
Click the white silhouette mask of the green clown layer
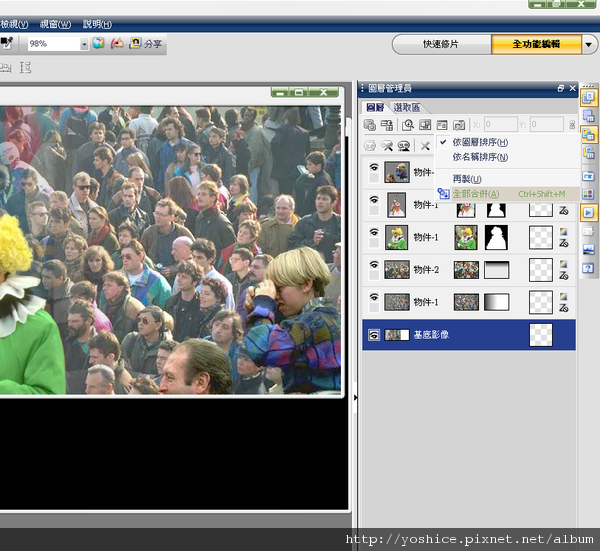coord(496,237)
